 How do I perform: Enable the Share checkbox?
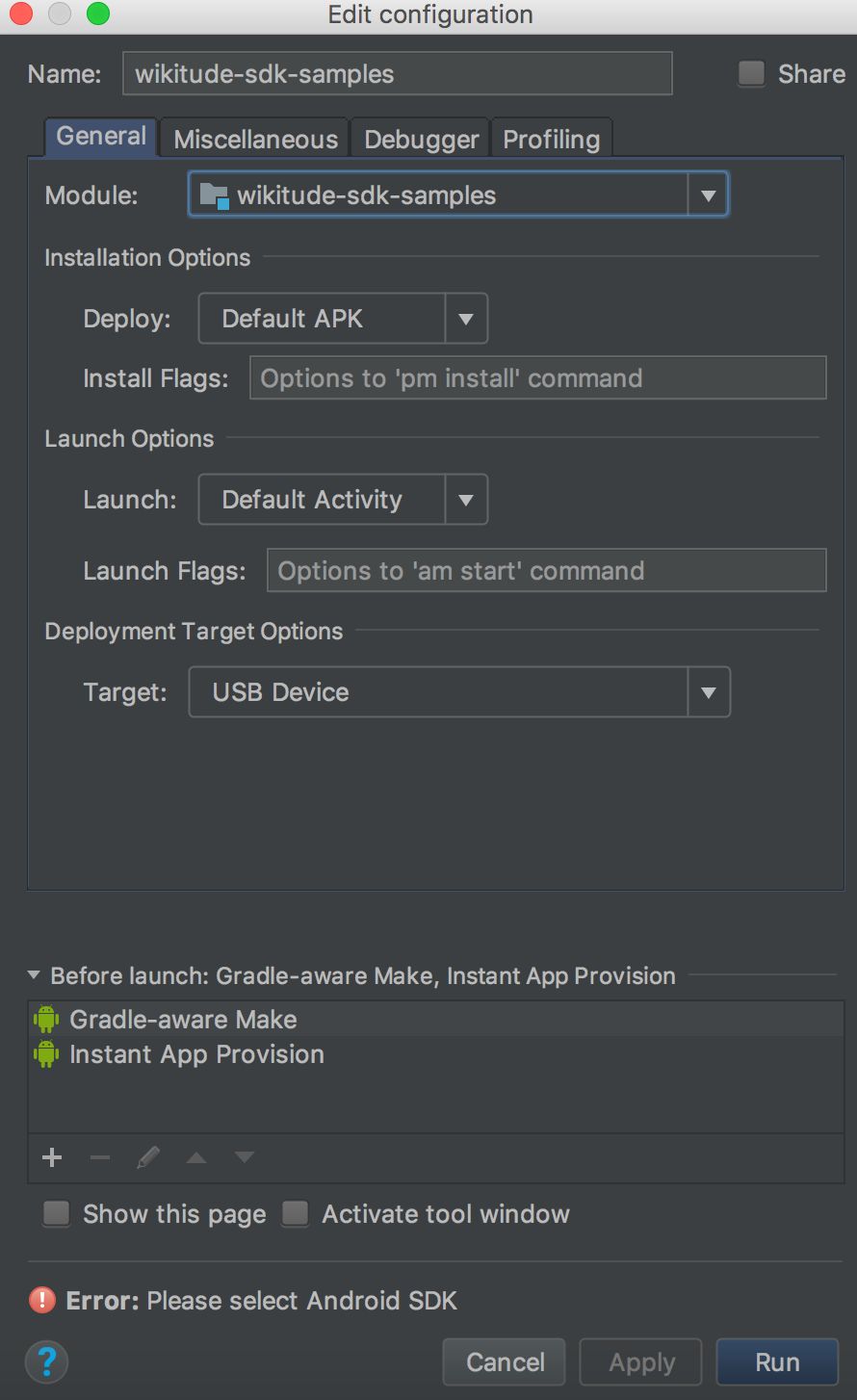pos(751,74)
